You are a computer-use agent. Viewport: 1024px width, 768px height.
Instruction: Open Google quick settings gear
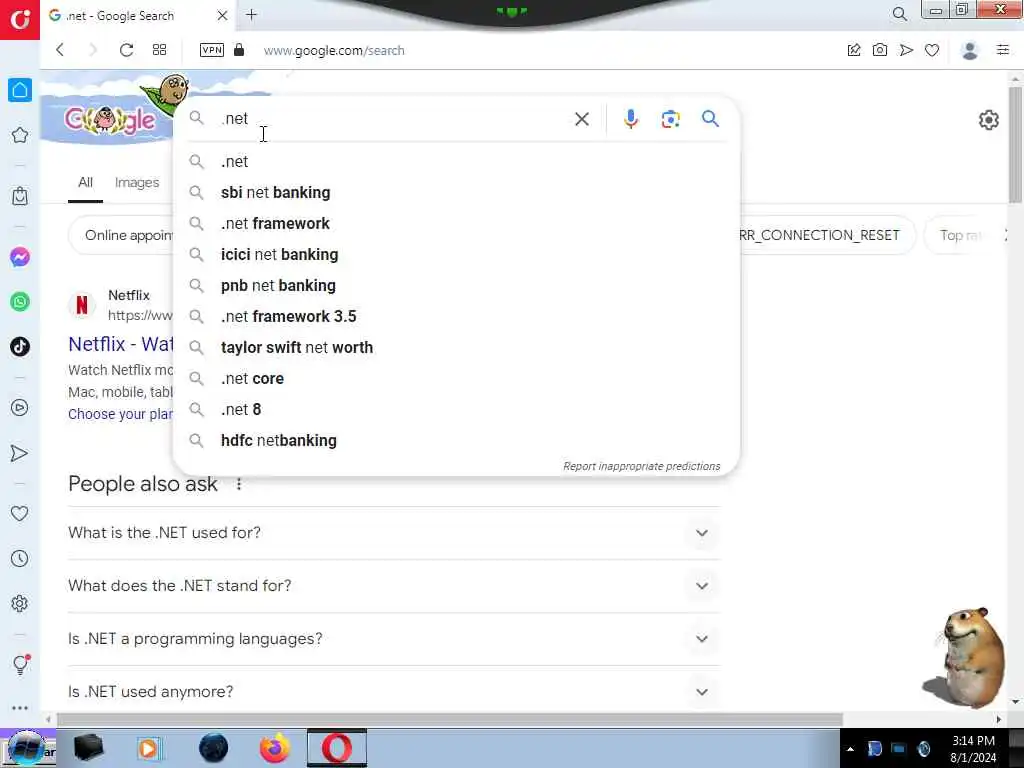click(988, 120)
